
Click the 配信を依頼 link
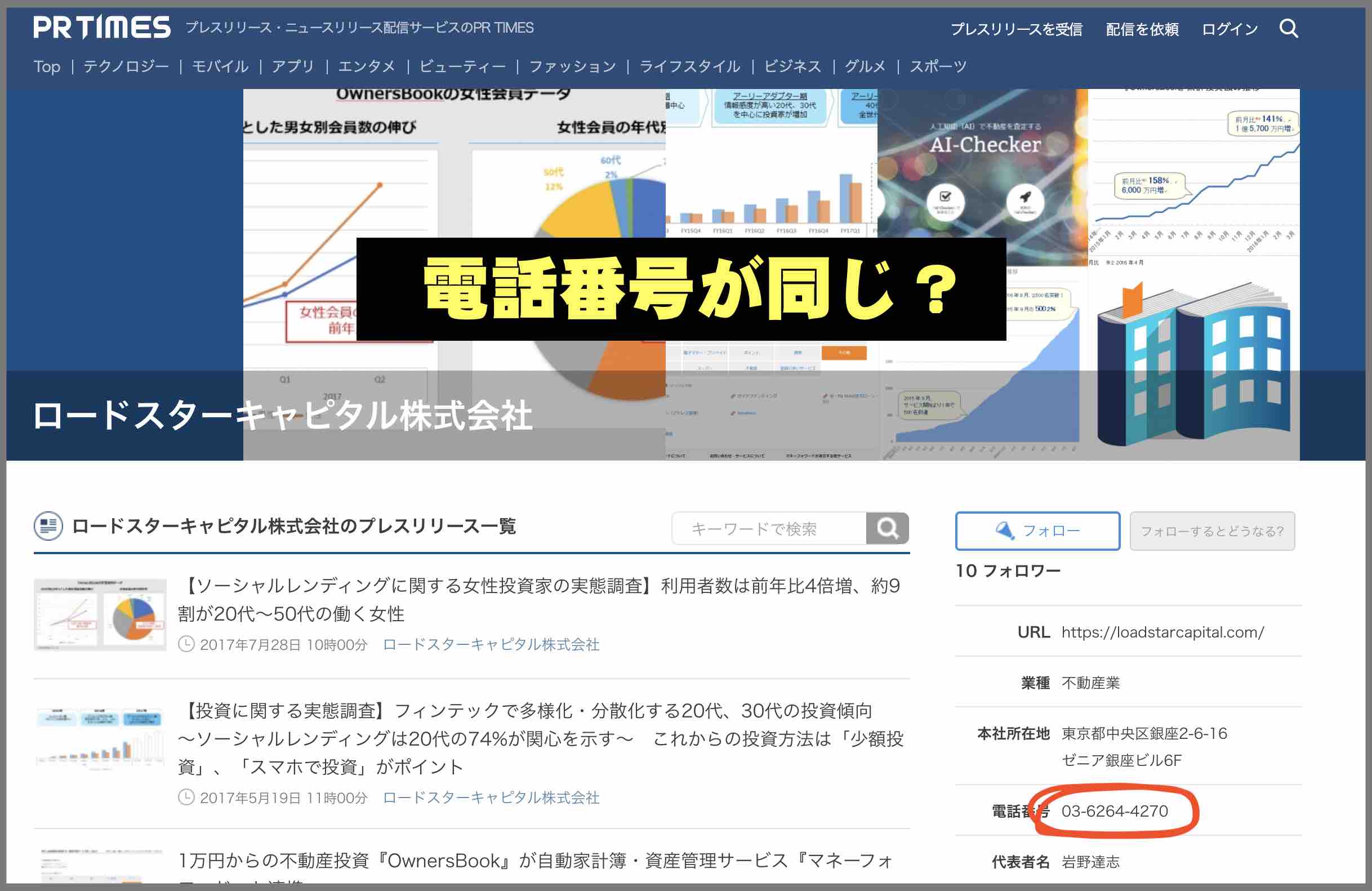[x=1141, y=28]
